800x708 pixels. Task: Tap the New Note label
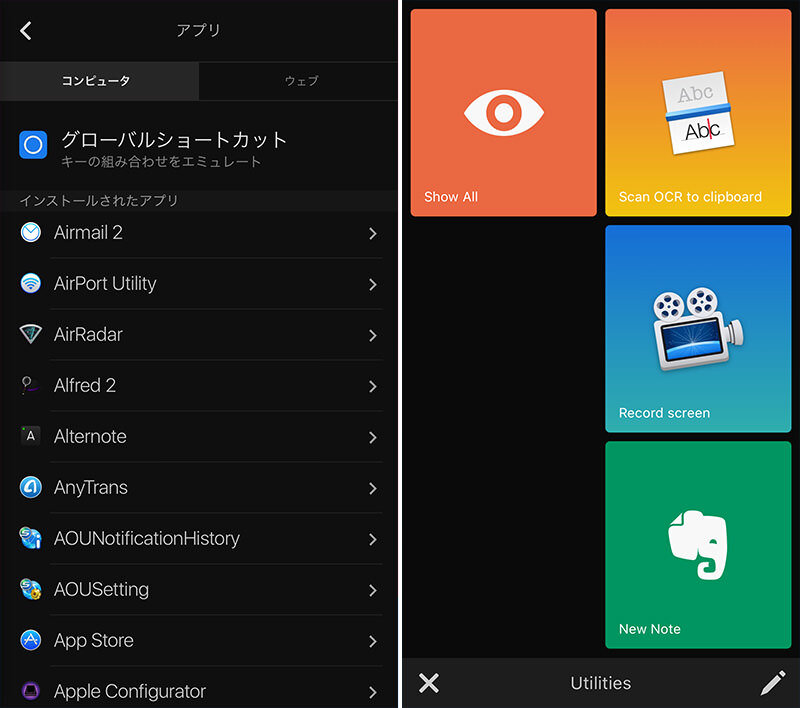coord(649,629)
